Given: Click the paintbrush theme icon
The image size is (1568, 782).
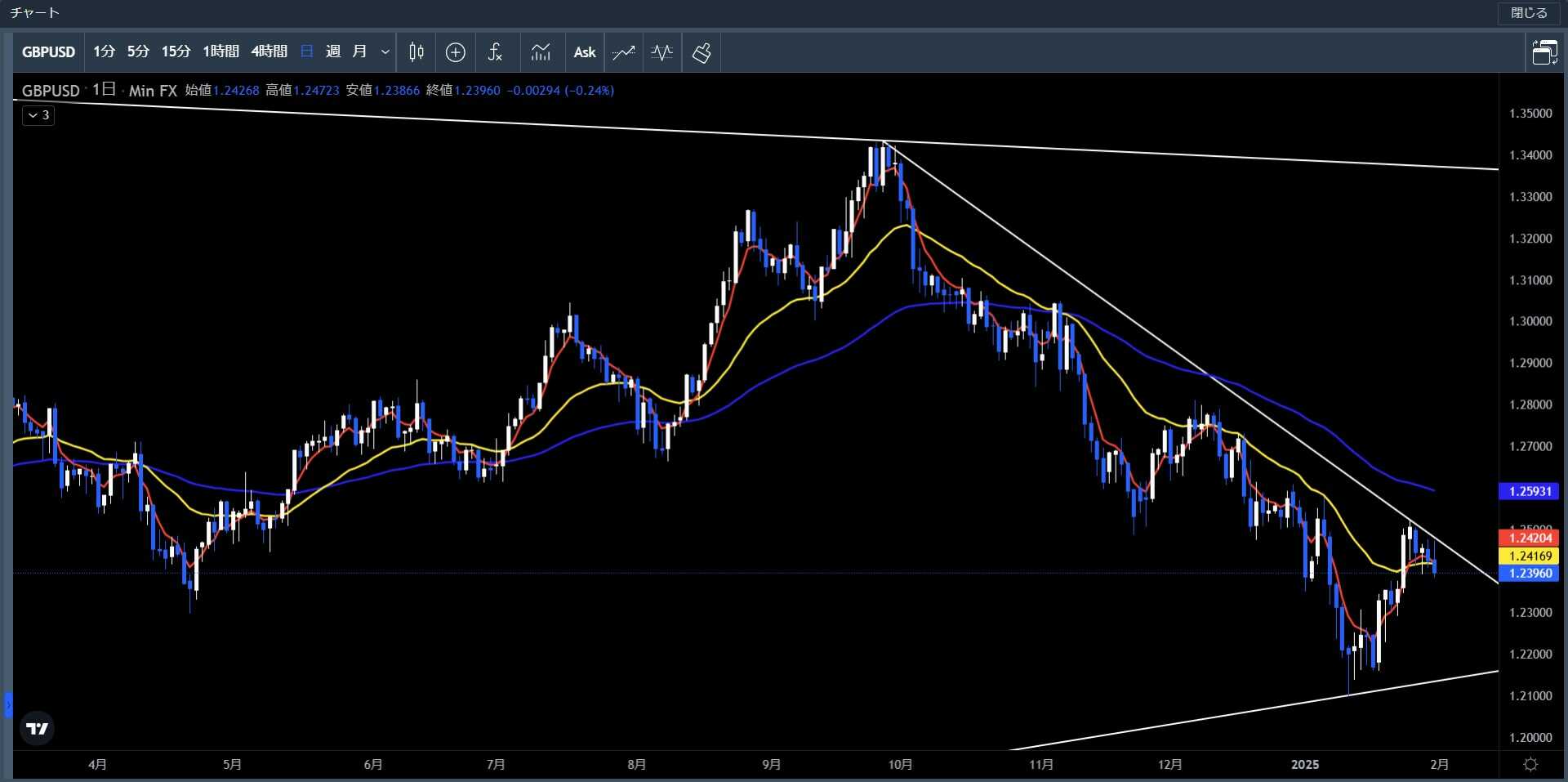Looking at the screenshot, I should [702, 52].
